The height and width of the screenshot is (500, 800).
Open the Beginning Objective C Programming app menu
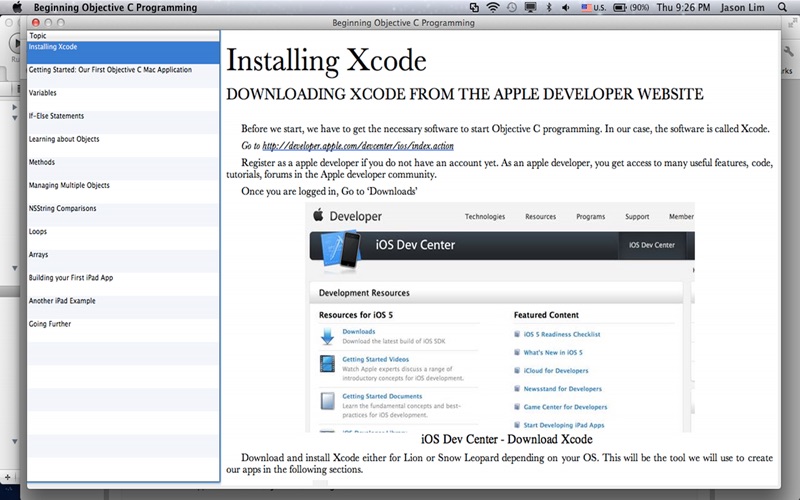(115, 7)
